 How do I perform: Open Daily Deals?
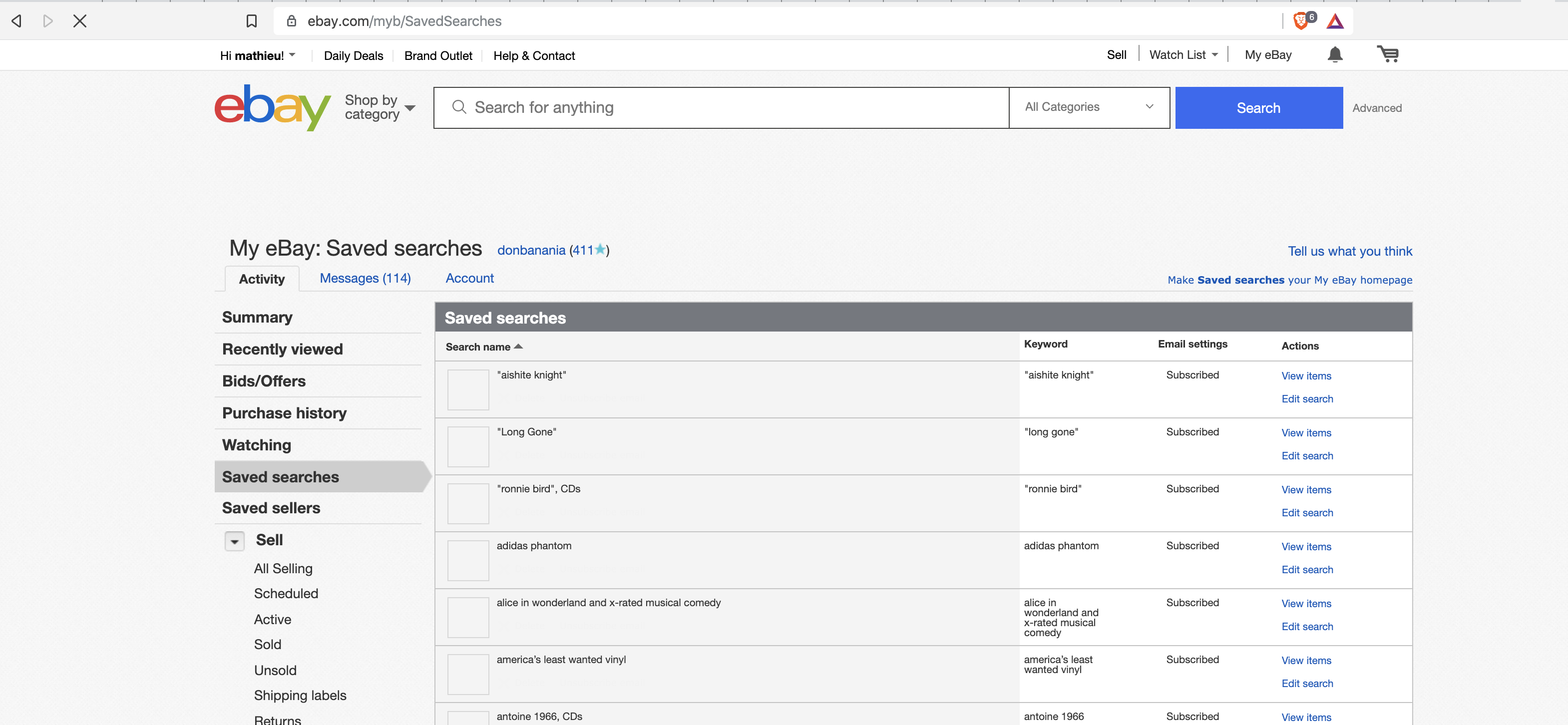click(x=353, y=55)
